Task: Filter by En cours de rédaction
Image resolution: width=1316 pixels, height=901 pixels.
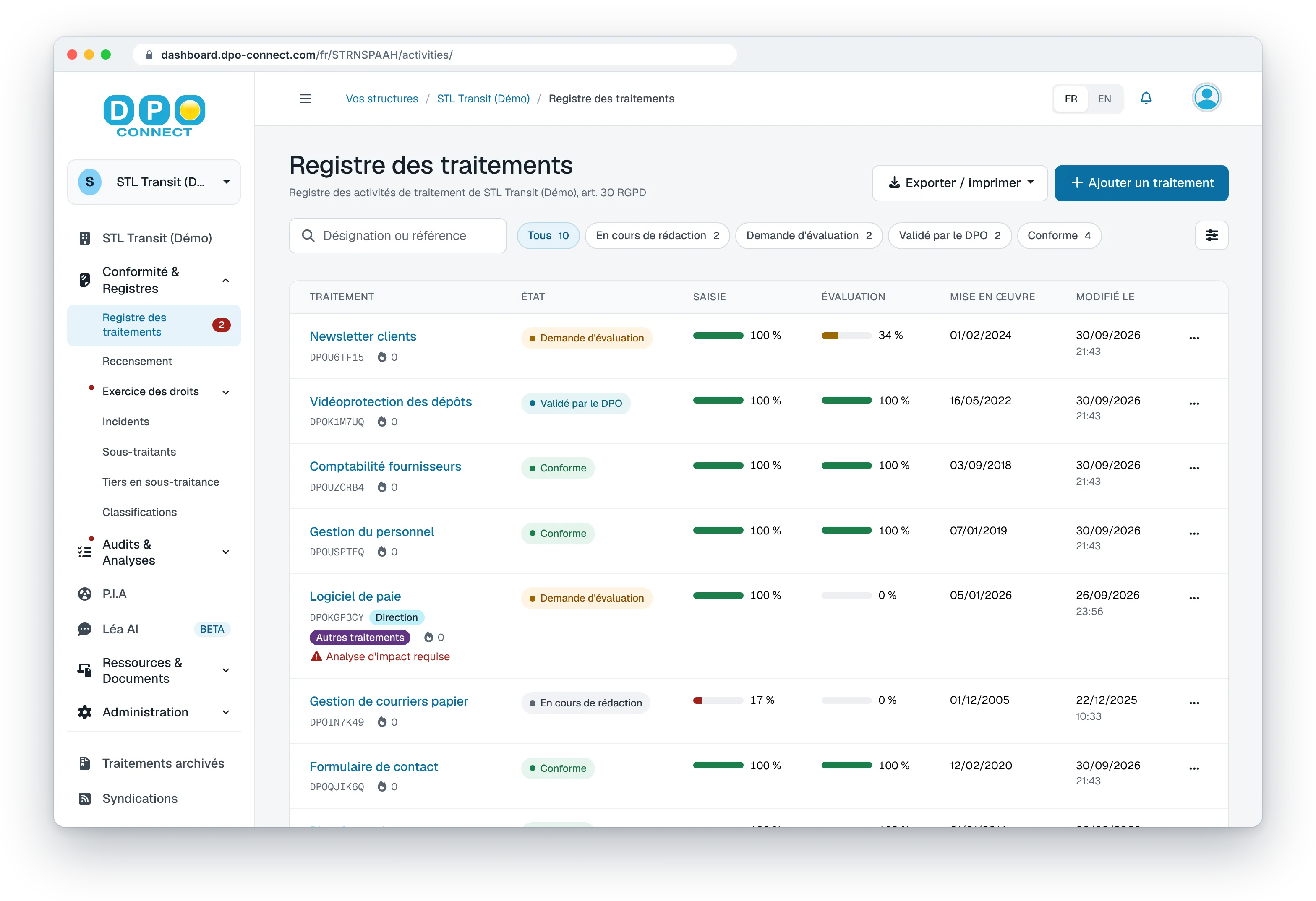Action: [x=657, y=235]
